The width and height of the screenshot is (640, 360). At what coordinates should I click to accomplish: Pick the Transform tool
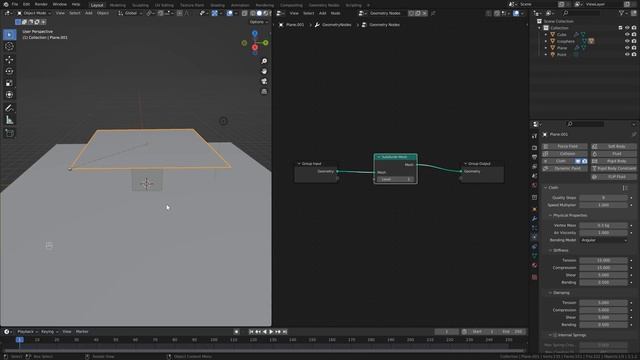click(9, 95)
